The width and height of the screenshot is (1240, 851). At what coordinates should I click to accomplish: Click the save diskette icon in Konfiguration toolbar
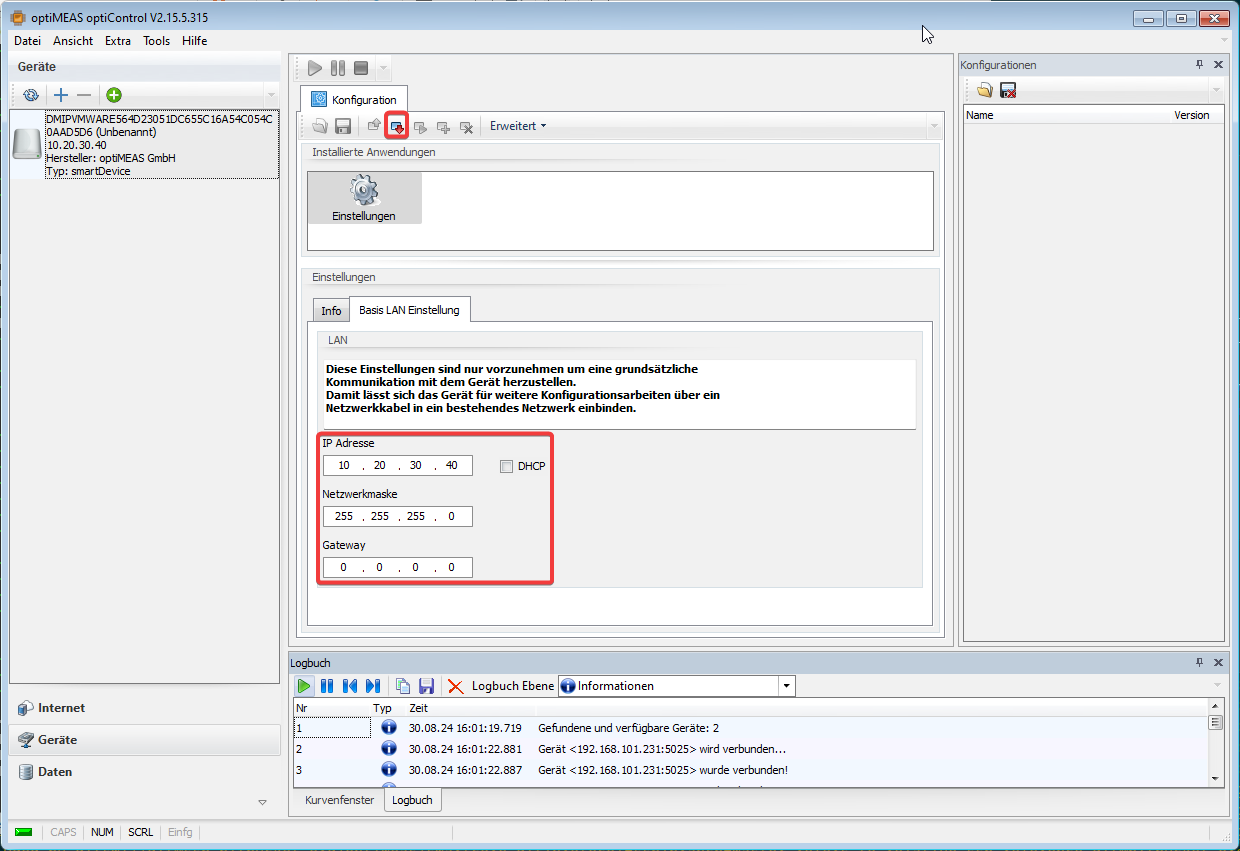pyautogui.click(x=342, y=127)
